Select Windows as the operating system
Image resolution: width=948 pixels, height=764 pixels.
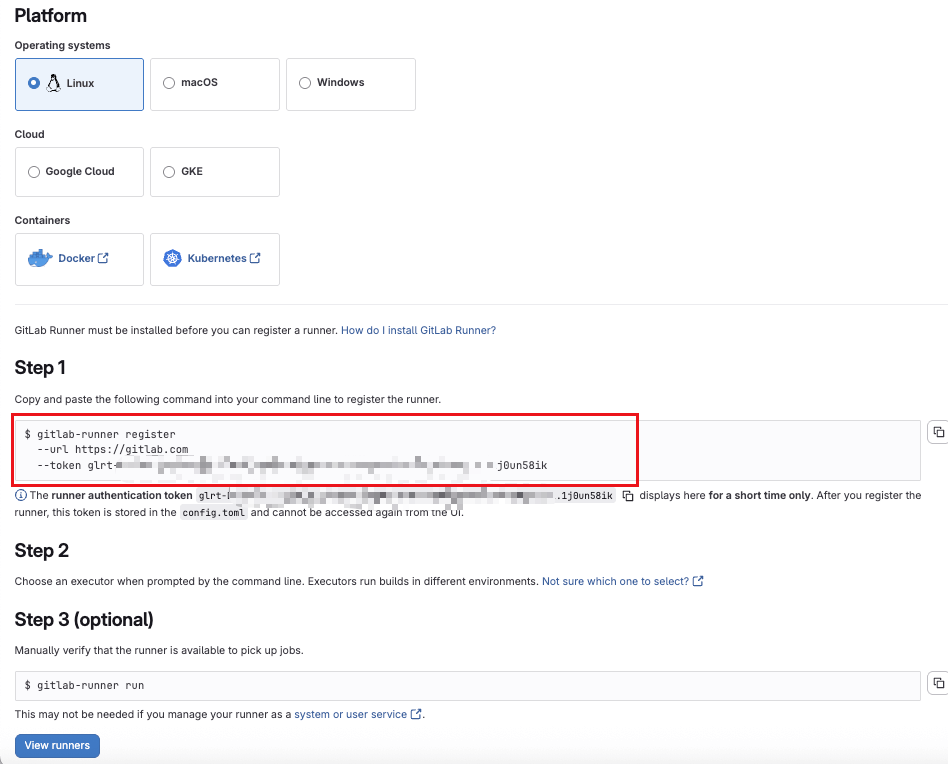pos(305,83)
